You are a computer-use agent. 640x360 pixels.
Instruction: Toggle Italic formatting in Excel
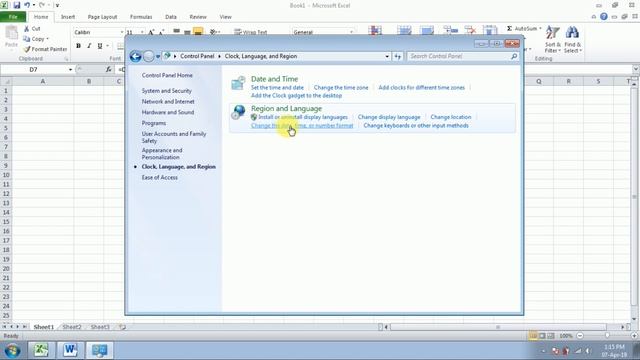coord(89,46)
